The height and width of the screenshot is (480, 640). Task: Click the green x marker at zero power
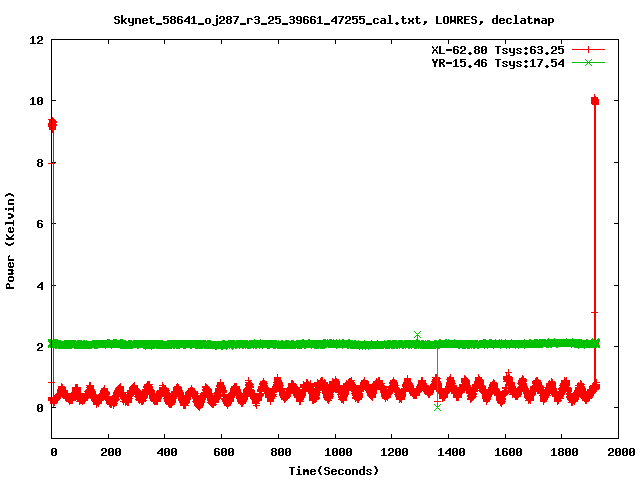point(437,407)
